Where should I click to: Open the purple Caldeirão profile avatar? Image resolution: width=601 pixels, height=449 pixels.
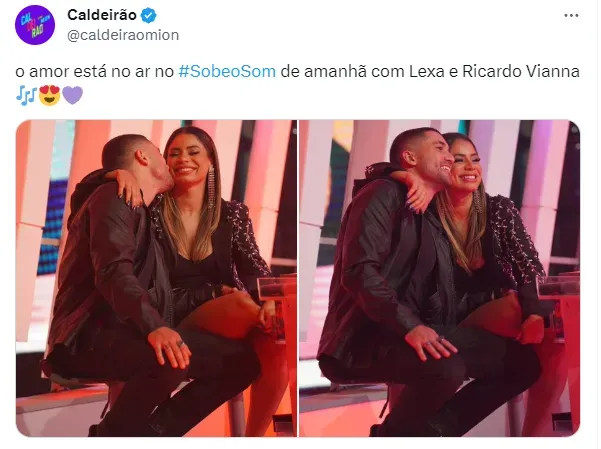35,25
